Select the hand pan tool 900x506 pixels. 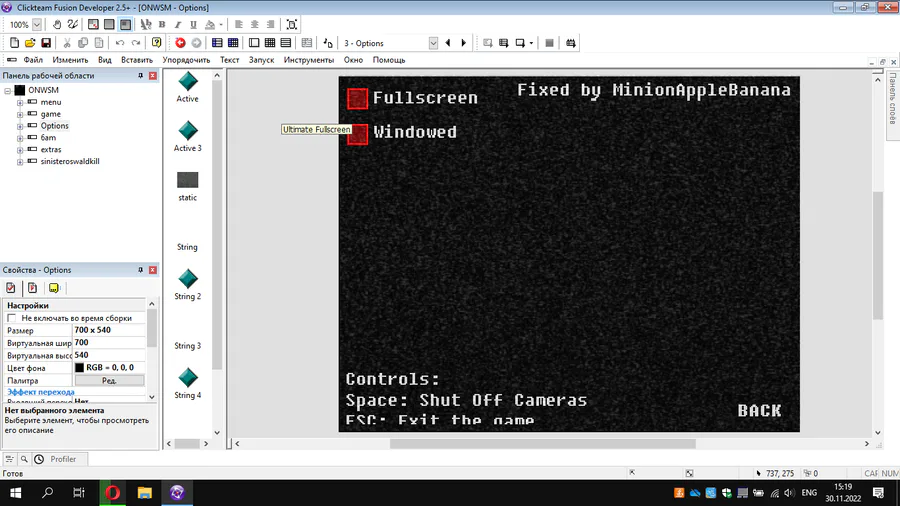click(57, 25)
